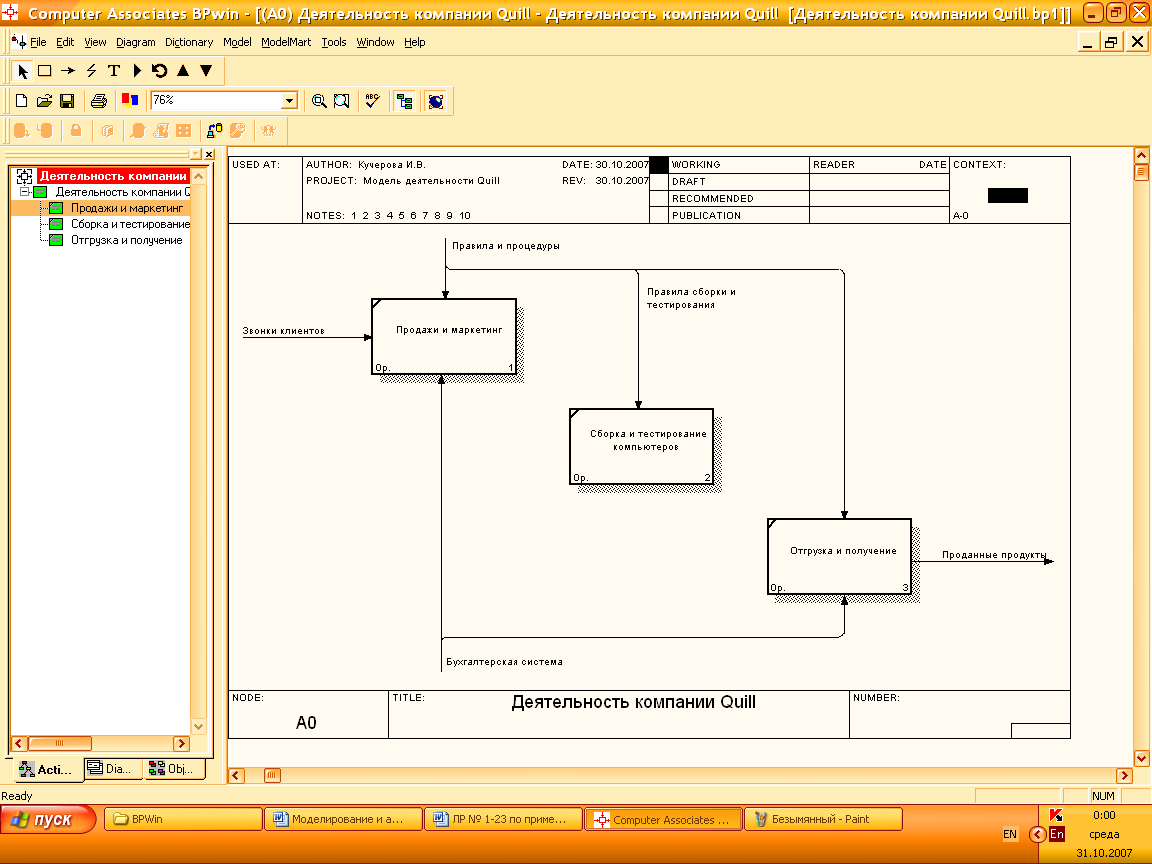
Task: Select Отгрузка и получение in tree
Action: (x=126, y=240)
